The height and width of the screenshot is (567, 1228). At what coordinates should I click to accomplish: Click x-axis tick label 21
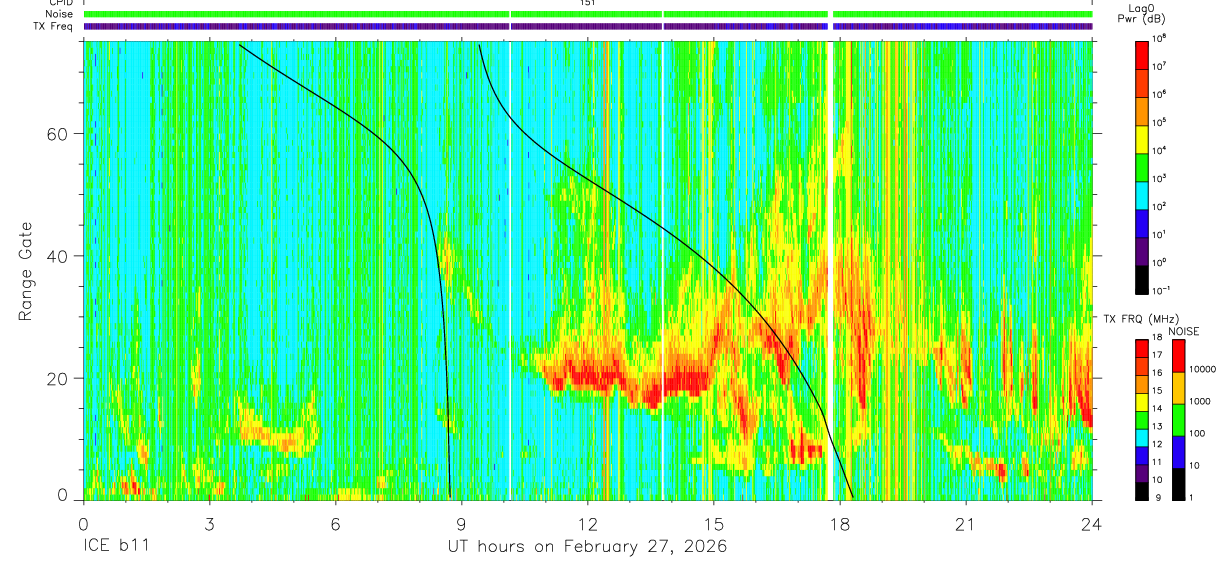[x=965, y=524]
